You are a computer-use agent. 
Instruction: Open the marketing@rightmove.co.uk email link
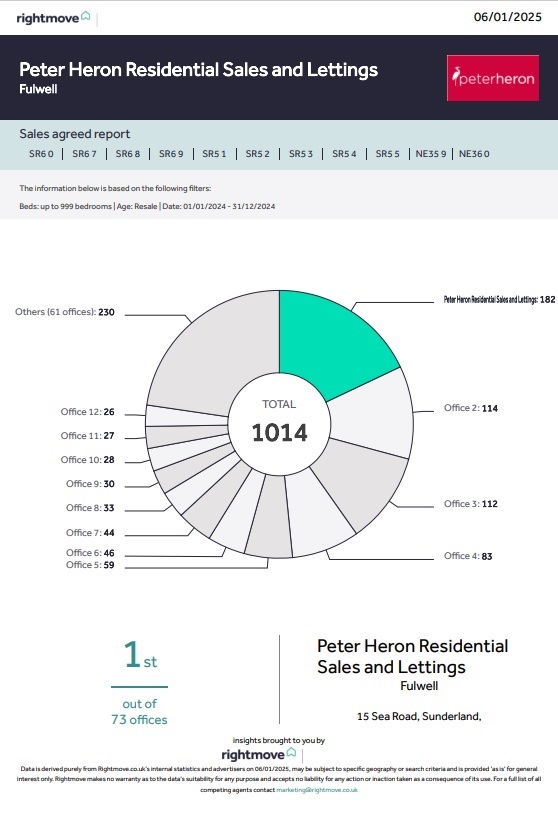[317, 790]
